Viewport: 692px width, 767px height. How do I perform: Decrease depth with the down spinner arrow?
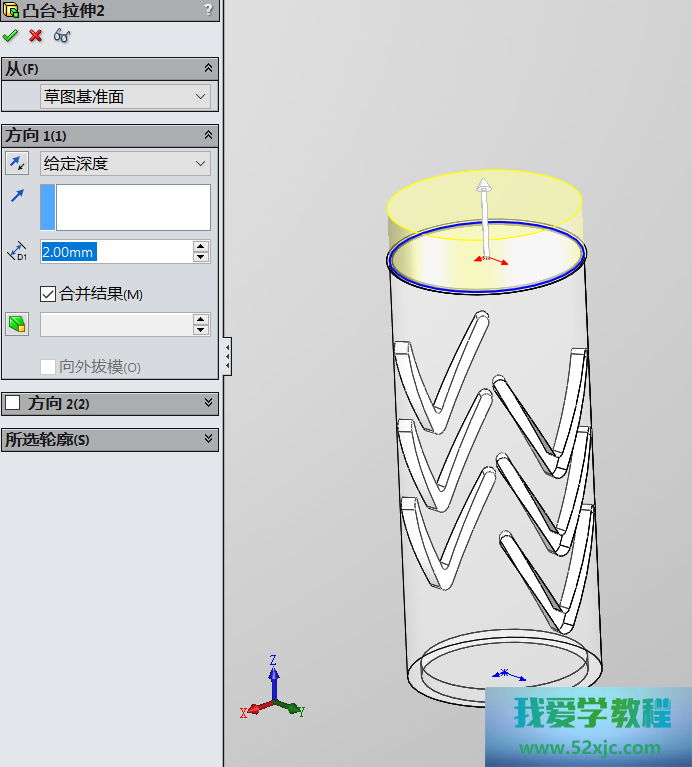201,258
